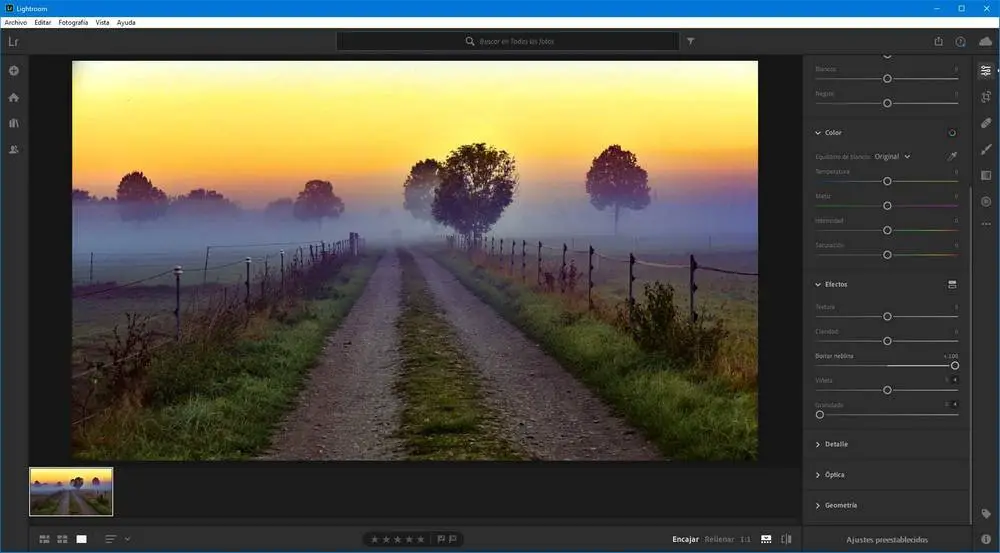The image size is (1000, 553).
Task: Open the sort options dropdown arrow
Action: (128, 539)
